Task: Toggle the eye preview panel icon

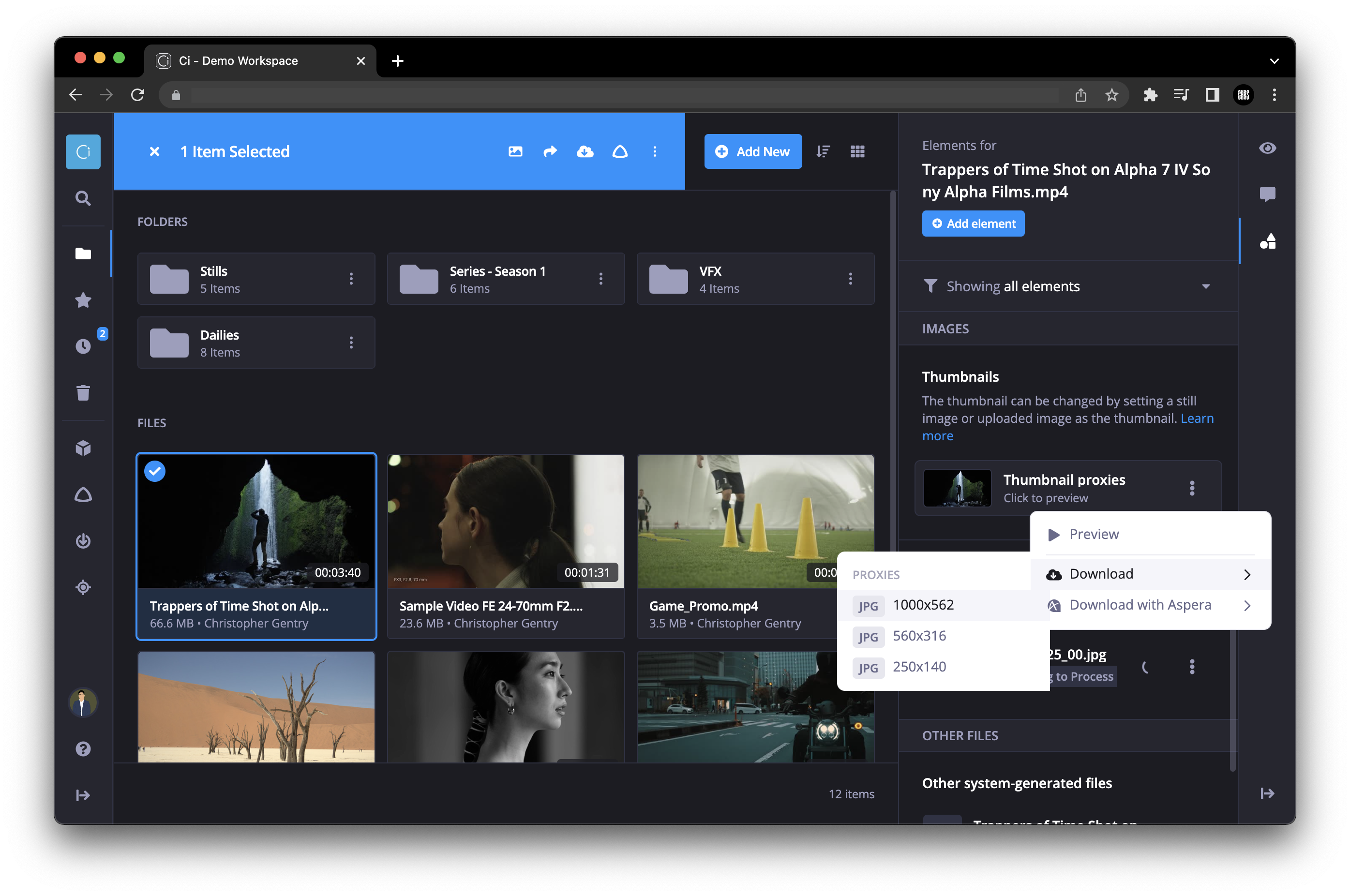Action: 1267,148
